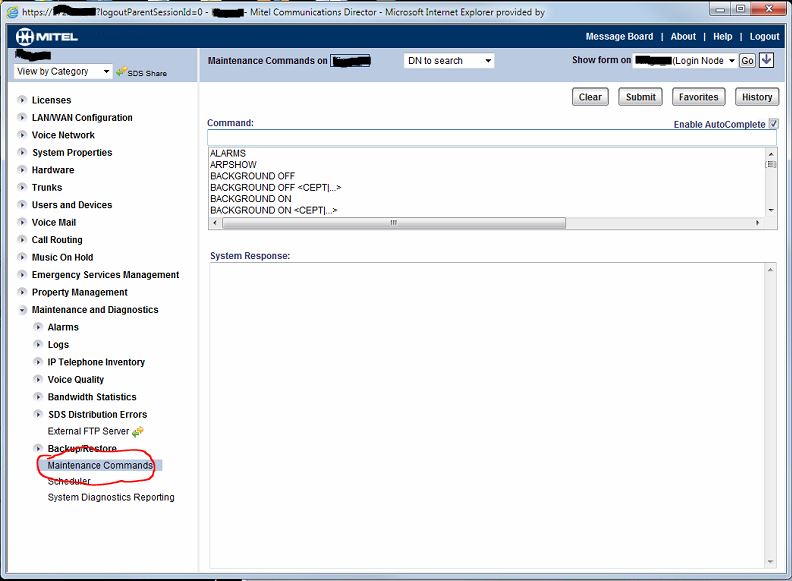This screenshot has width=792, height=581.
Task: Collapse Maintenance and Diagnostics category
Action: pyautogui.click(x=22, y=310)
